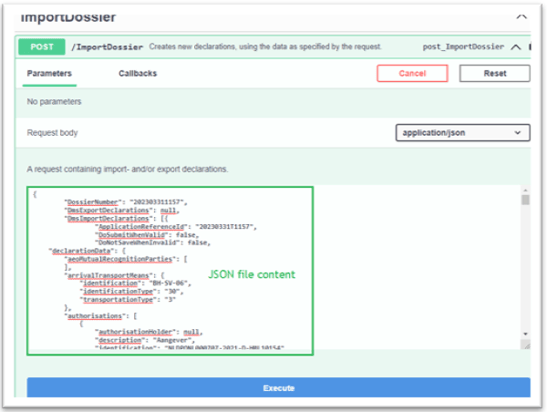The width and height of the screenshot is (547, 412).
Task: Click the "20230331T1157" value text
Action: pyautogui.click(x=224, y=227)
